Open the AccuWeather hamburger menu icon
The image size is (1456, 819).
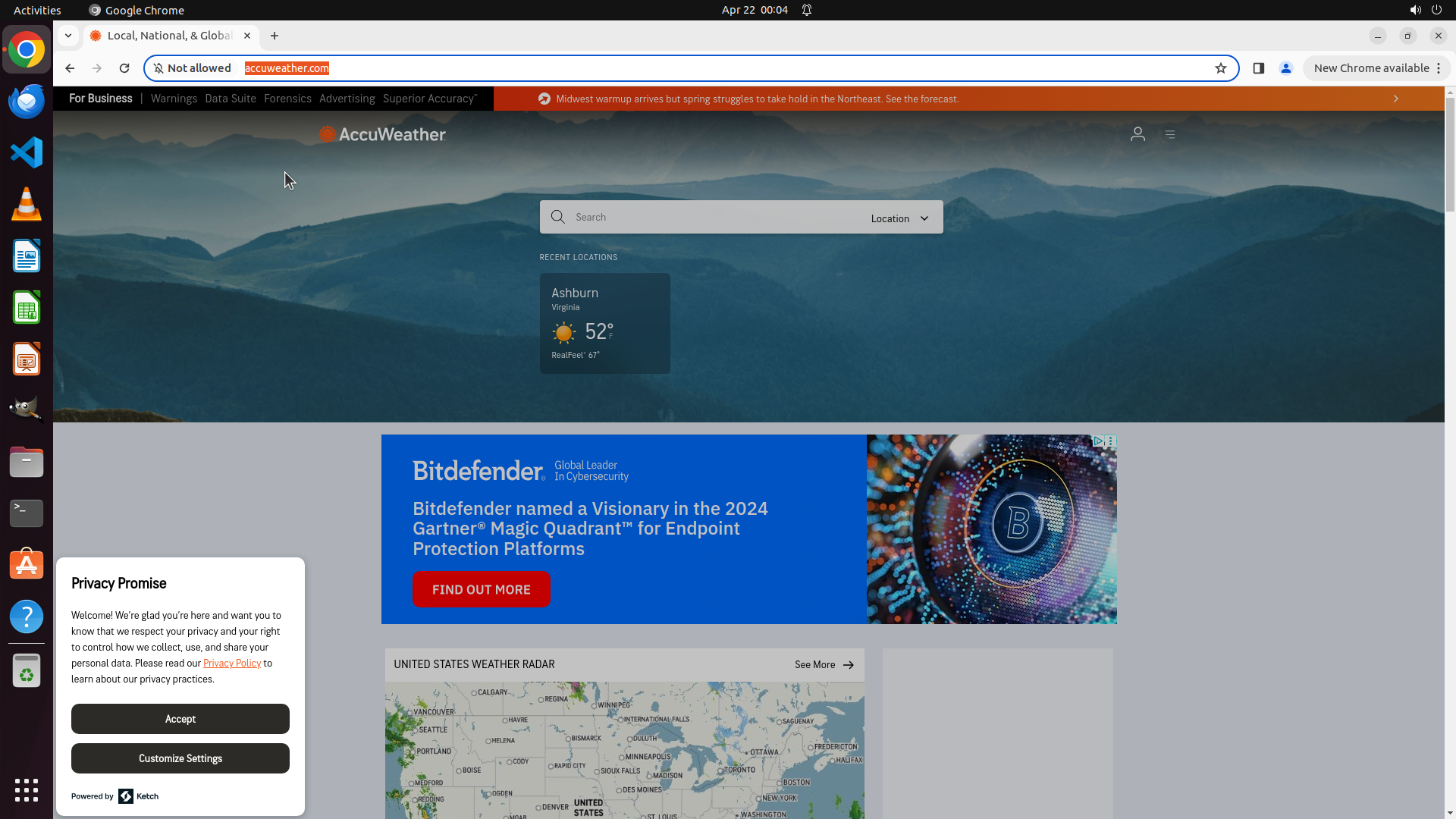1170,134
